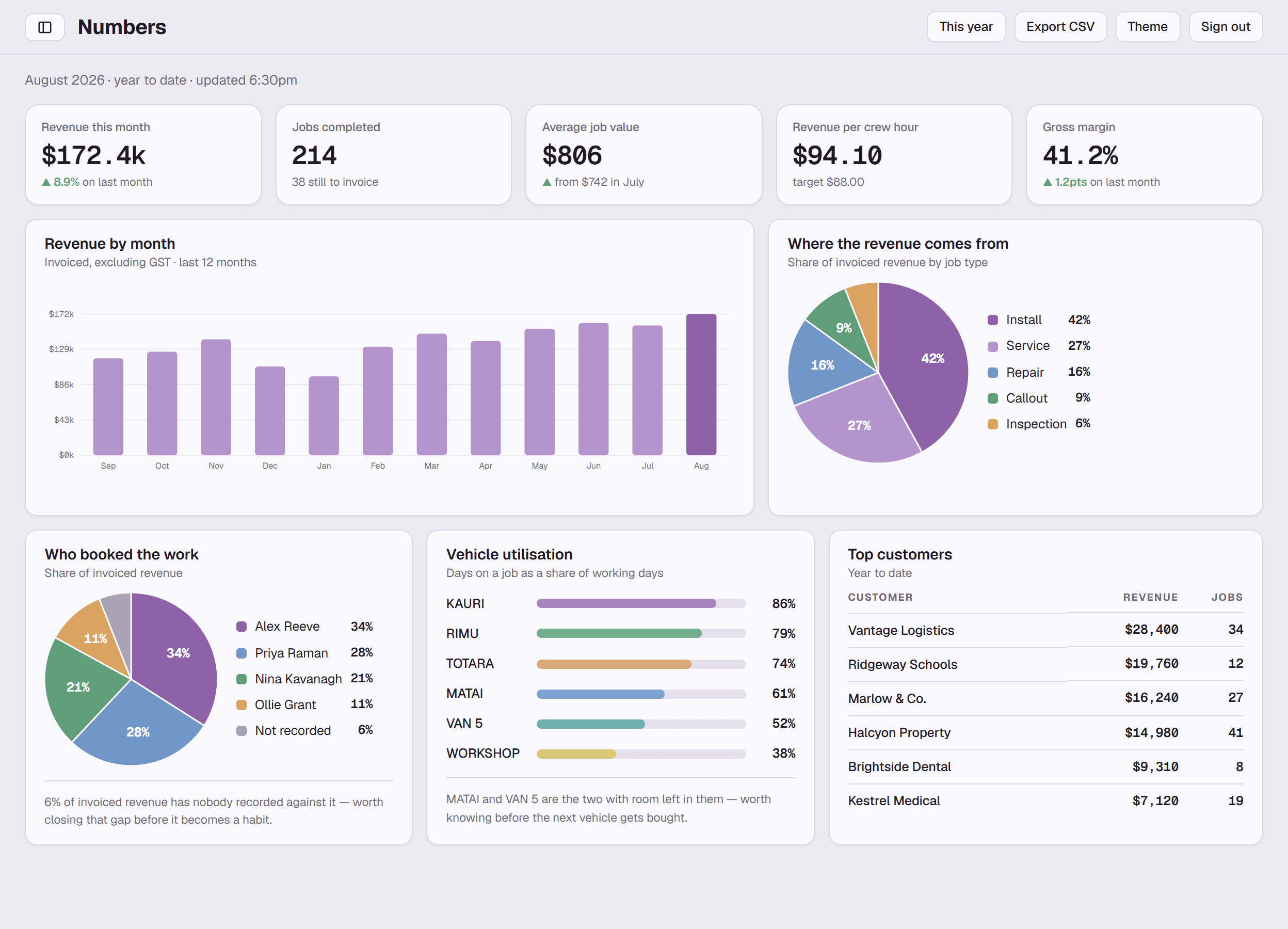Click the 41.2% gross margin value
1288x929 pixels.
click(1080, 155)
